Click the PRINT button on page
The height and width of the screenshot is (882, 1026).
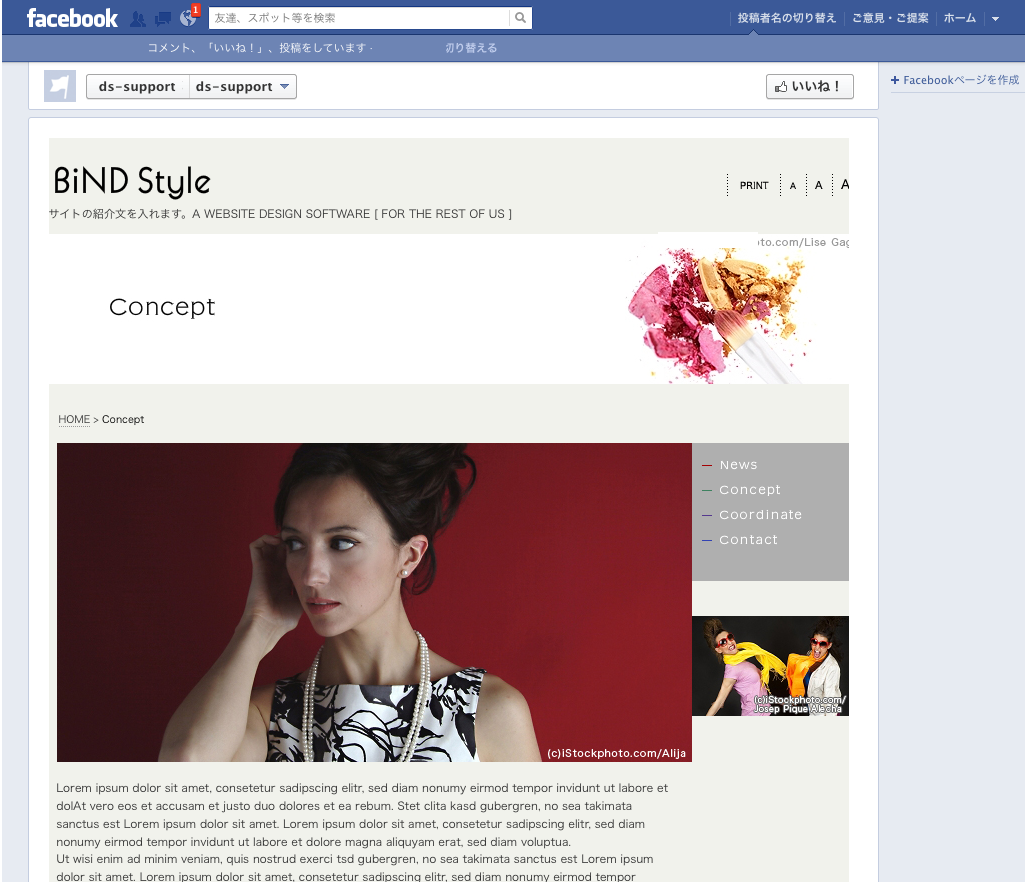pyautogui.click(x=754, y=185)
